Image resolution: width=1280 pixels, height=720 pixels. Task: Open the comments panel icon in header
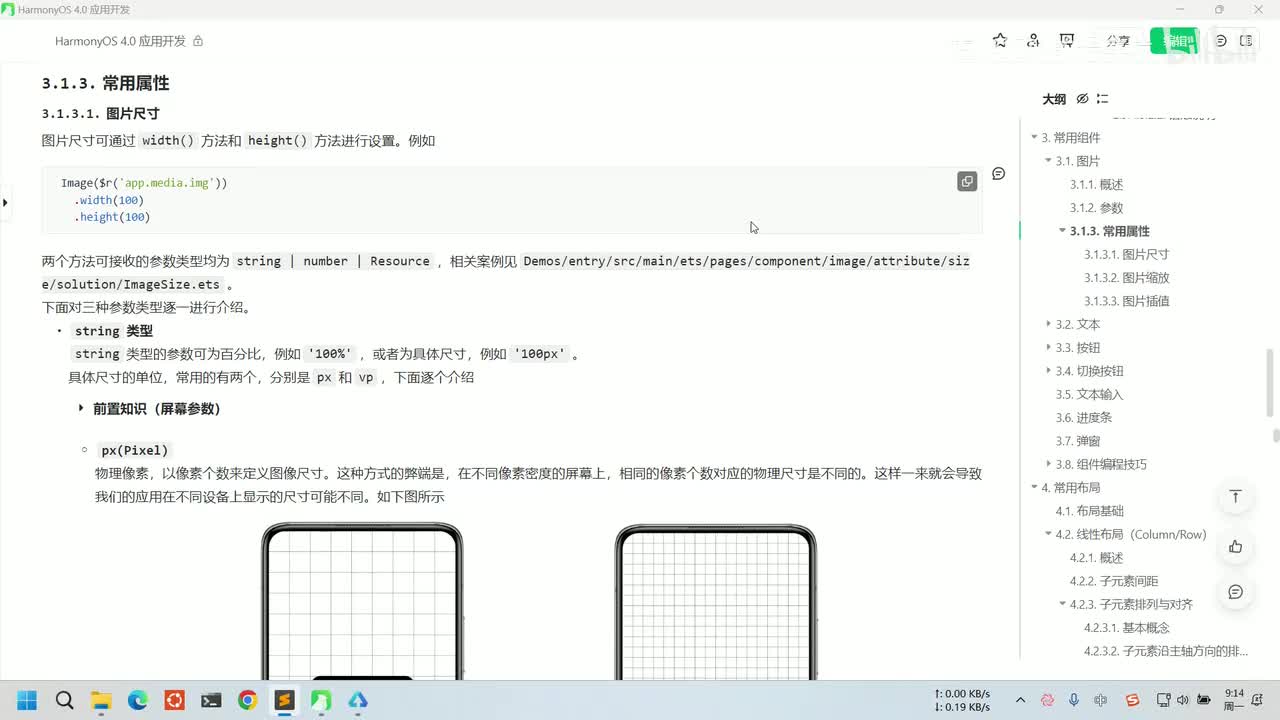[1221, 41]
